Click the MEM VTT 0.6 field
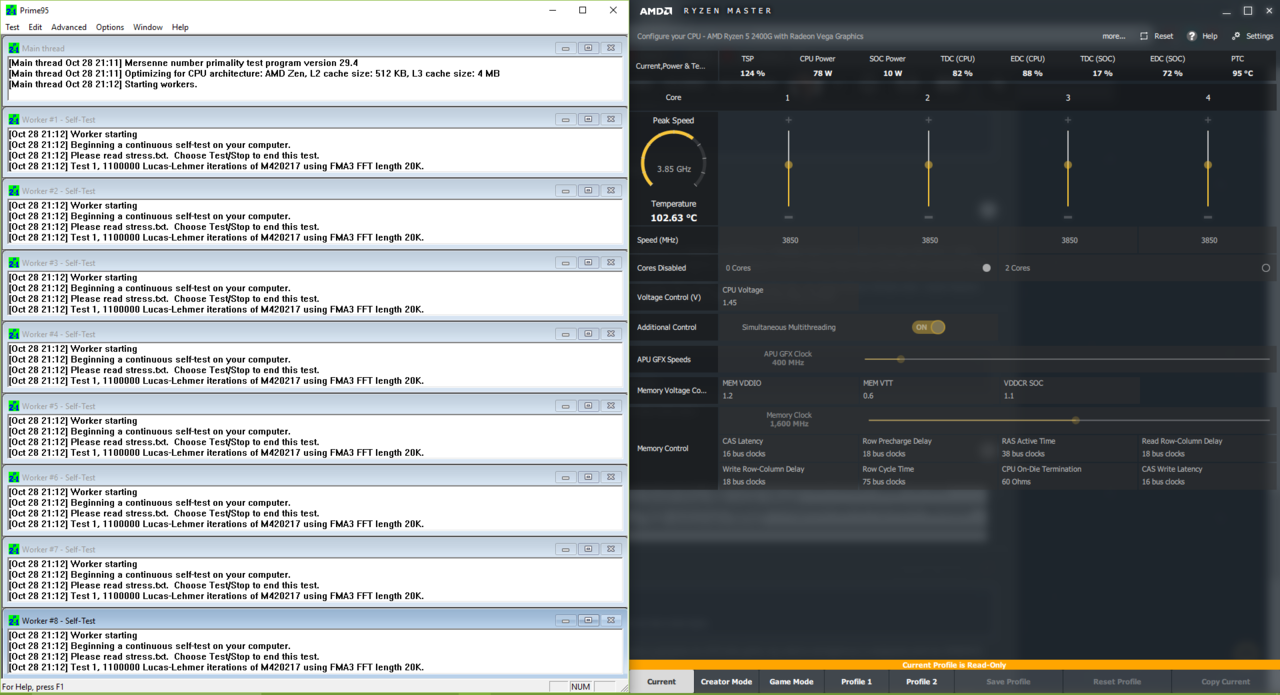The width and height of the screenshot is (1280, 695). click(929, 390)
